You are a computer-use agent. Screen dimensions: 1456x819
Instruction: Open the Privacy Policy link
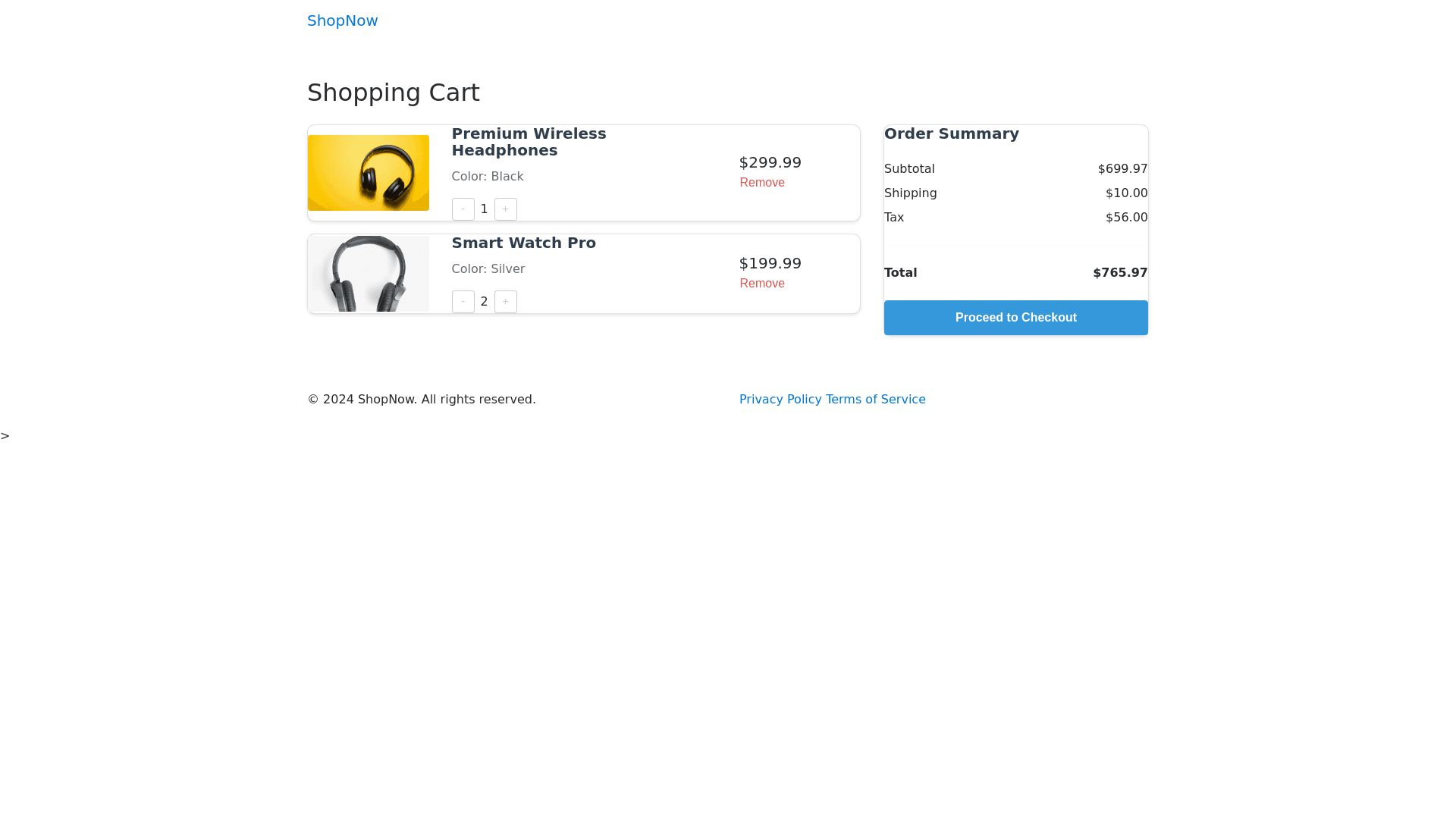point(780,400)
